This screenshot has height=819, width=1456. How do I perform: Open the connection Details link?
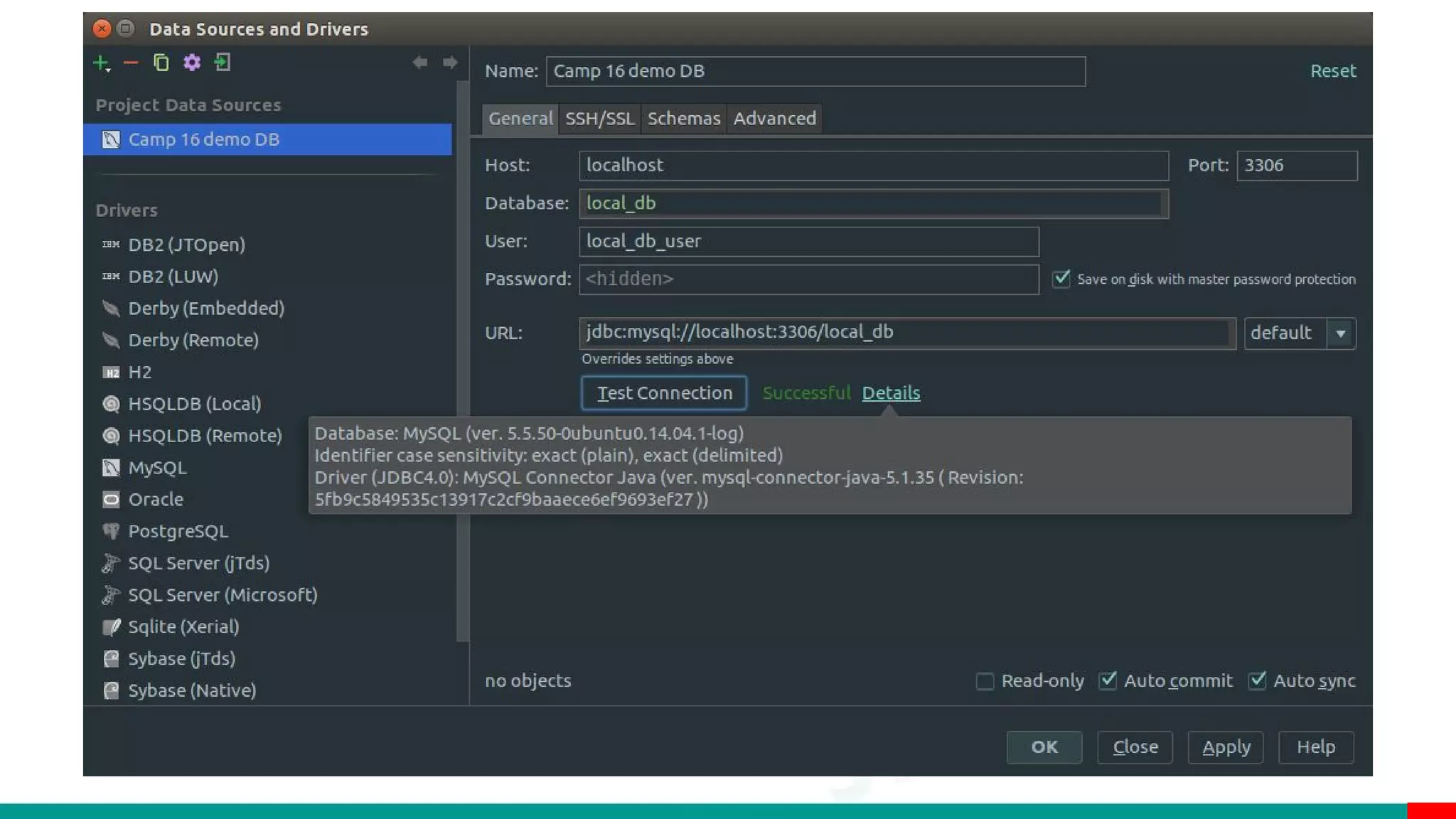click(891, 393)
